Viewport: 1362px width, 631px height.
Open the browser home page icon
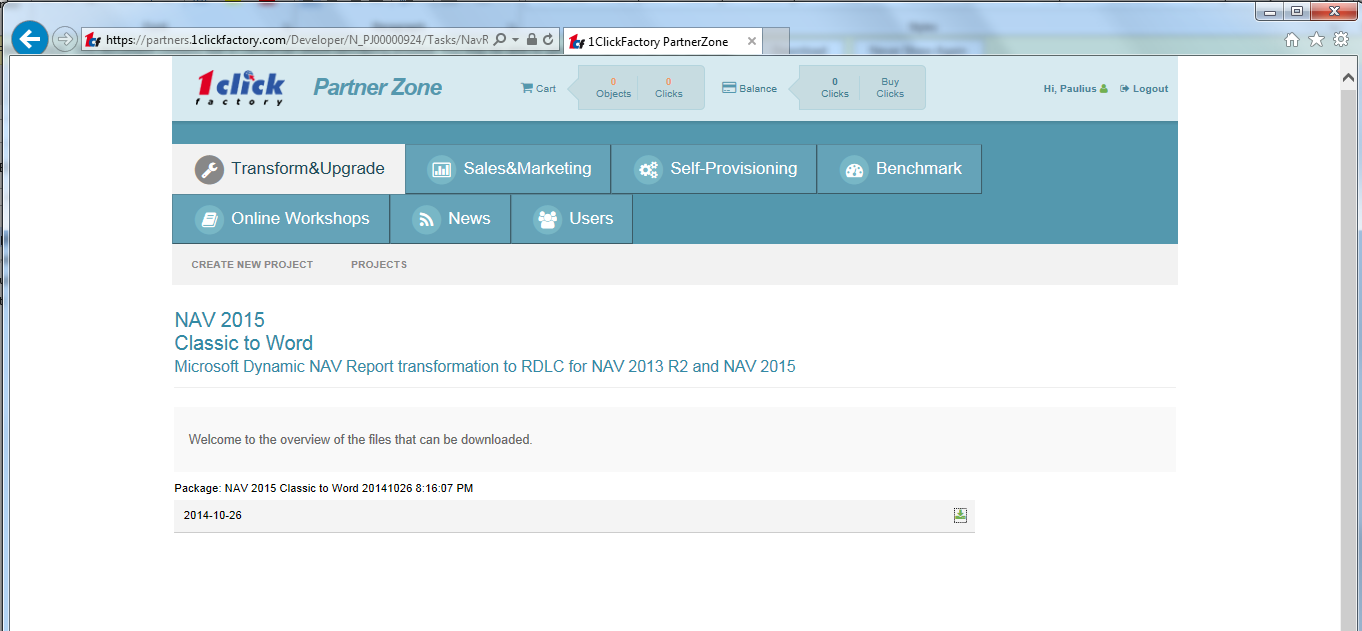[1292, 39]
